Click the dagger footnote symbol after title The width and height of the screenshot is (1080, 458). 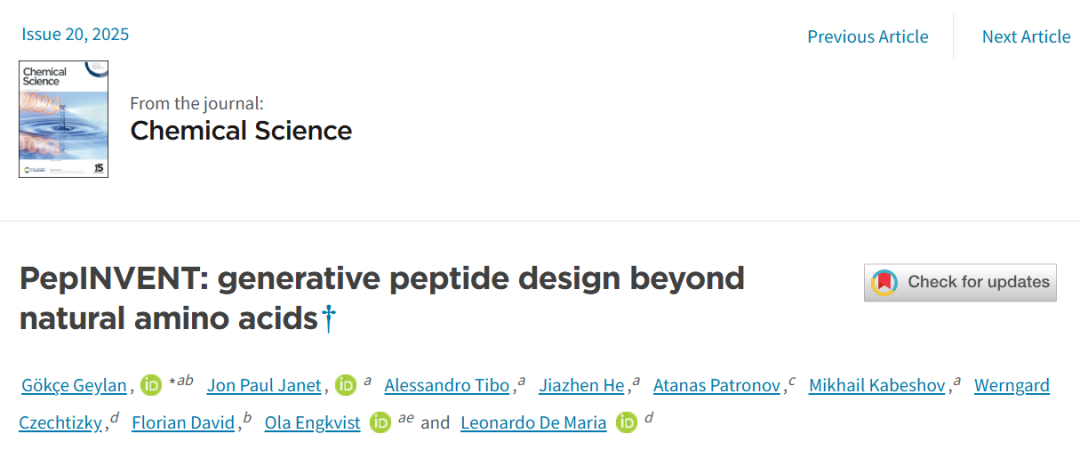(329, 319)
